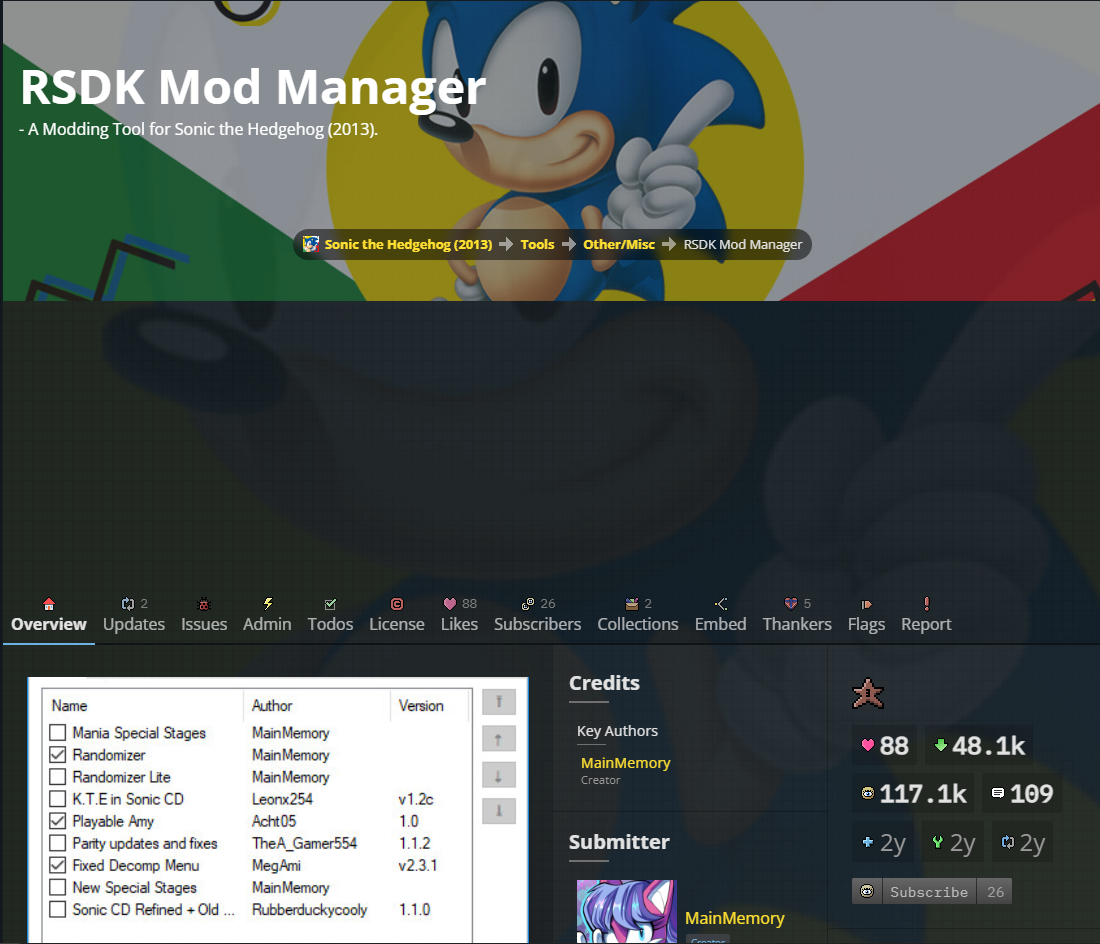
Task: View the Flags tab
Action: [x=866, y=616]
